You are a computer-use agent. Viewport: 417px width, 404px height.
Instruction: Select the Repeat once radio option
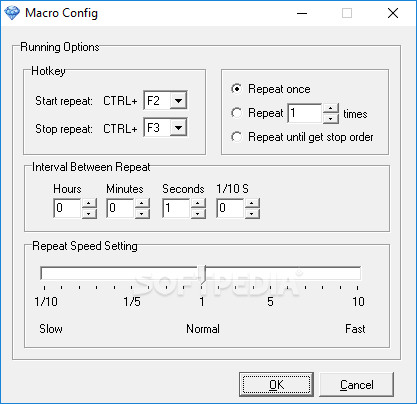click(x=236, y=89)
